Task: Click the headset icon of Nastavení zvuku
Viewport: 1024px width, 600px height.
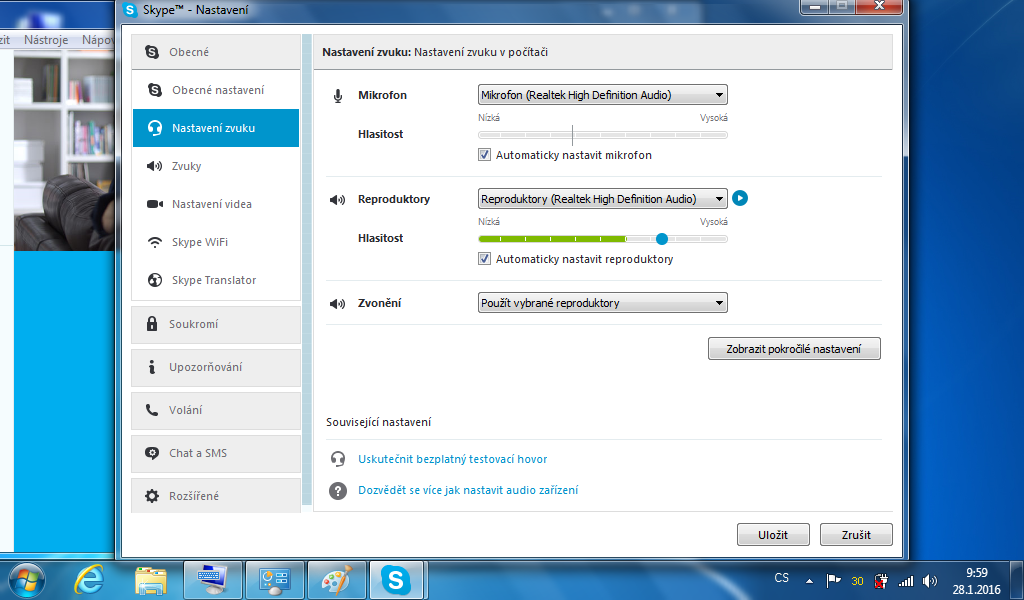Action: 155,128
